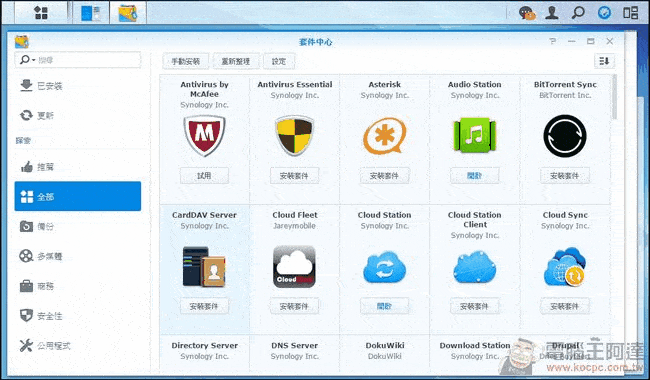Install the Antivirus Essential package

[294, 176]
